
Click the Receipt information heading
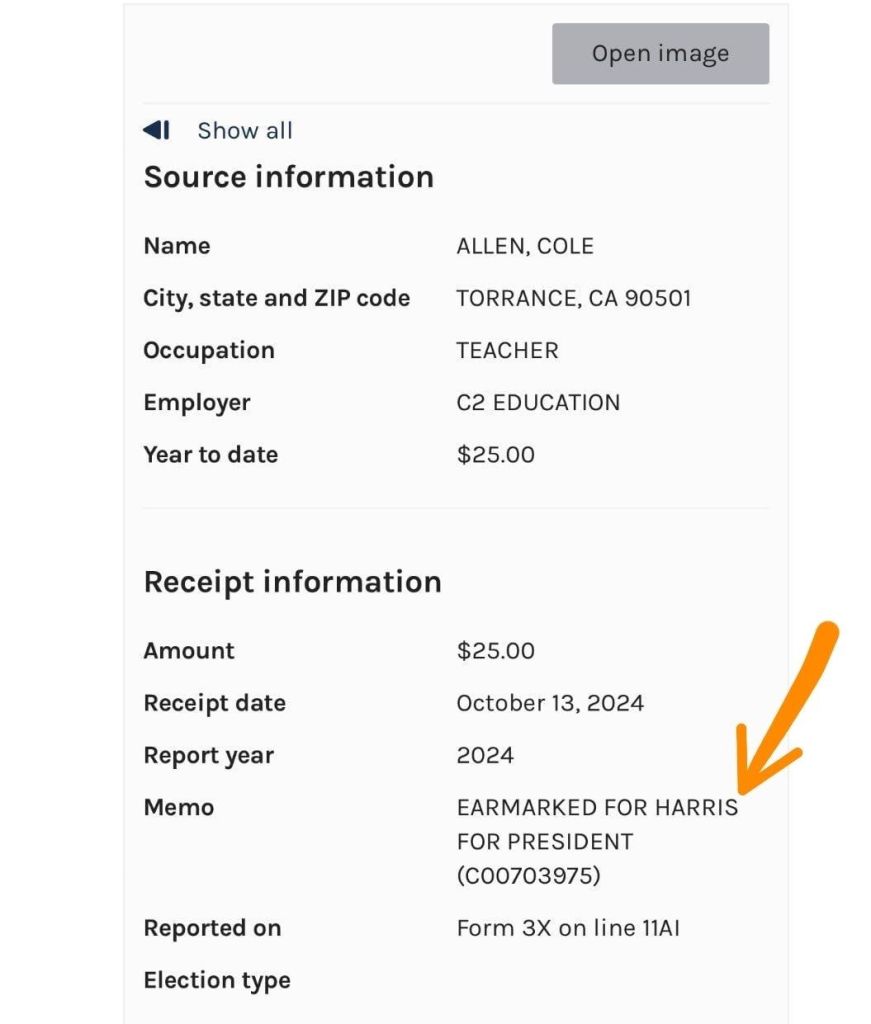pyautogui.click(x=292, y=582)
